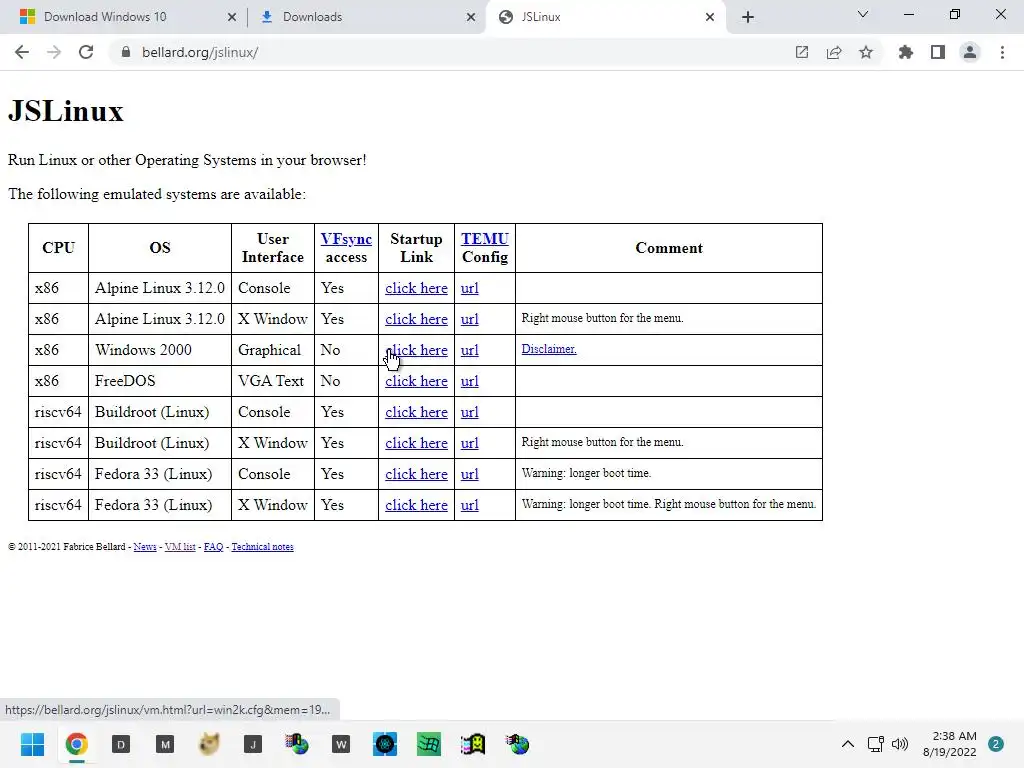
Task: Open the install app icon in address bar
Action: click(802, 52)
